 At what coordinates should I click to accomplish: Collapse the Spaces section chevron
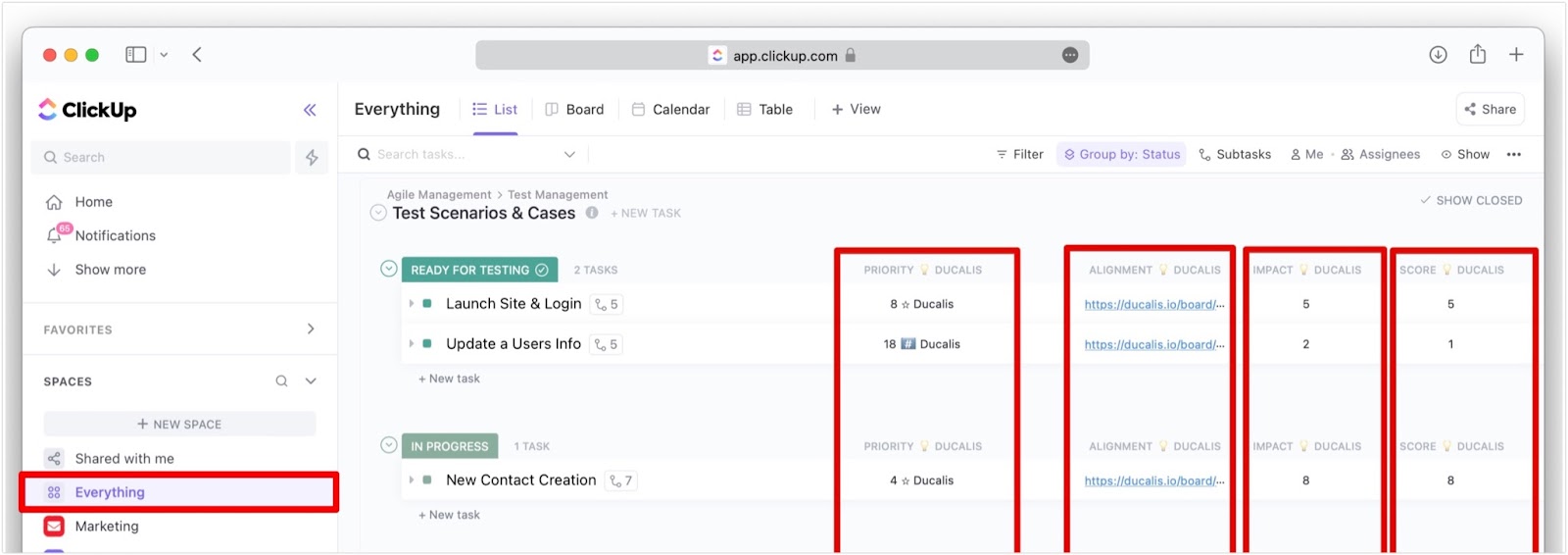(x=311, y=381)
